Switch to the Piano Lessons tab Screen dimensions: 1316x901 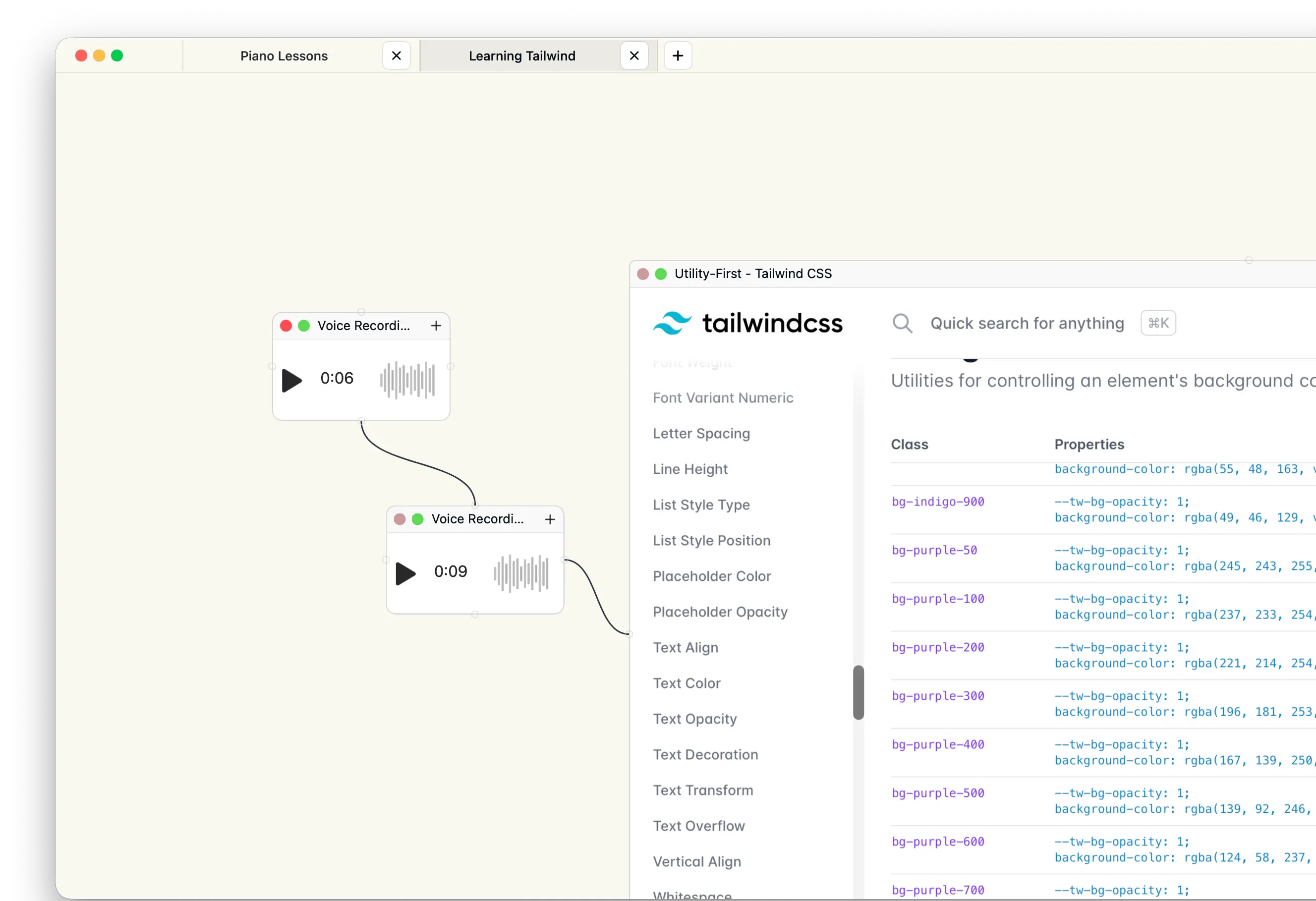[x=283, y=55]
